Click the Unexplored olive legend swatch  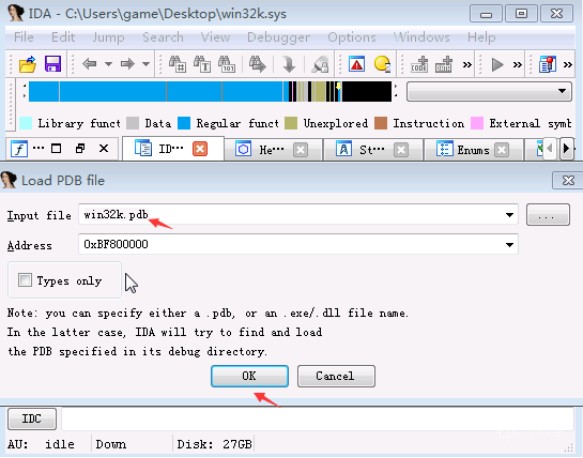[291, 123]
